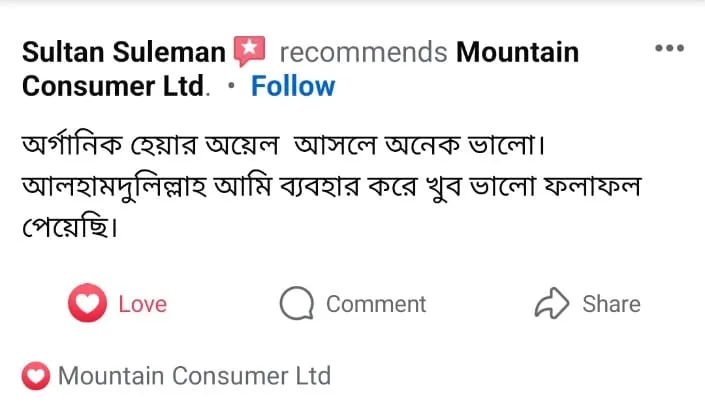This screenshot has width=705, height=413.
Task: Follow the page via the Follow link
Action: (x=293, y=86)
